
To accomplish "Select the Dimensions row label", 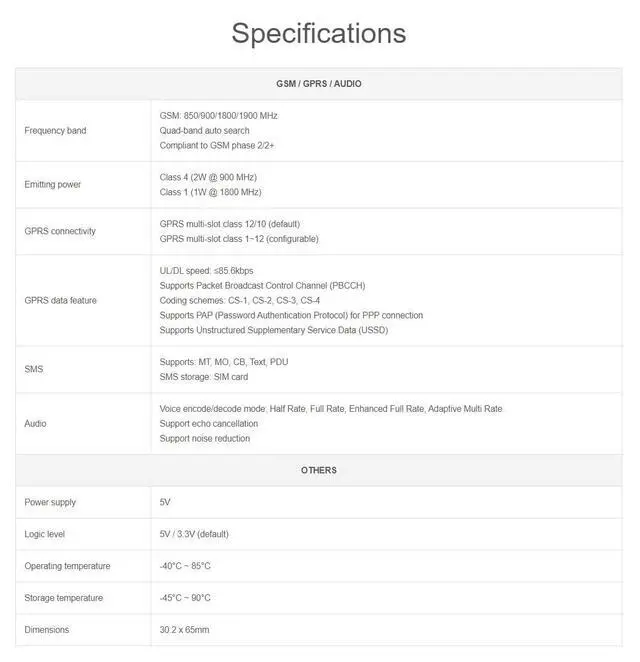I will coord(48,630).
